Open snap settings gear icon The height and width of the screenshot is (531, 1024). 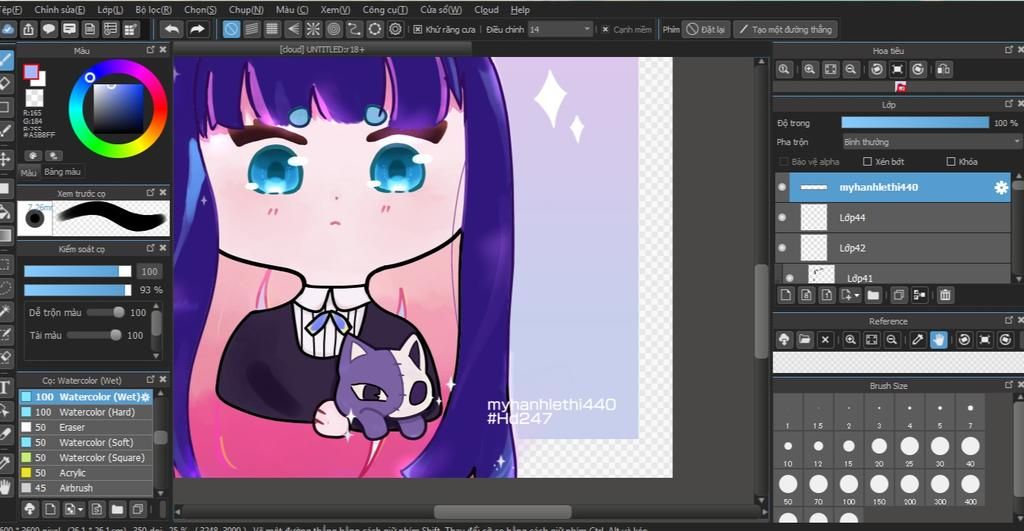tap(395, 29)
